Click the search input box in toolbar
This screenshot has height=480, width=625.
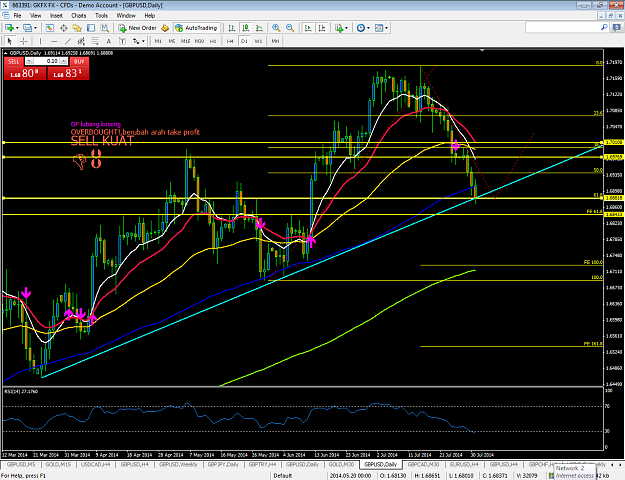[563, 28]
